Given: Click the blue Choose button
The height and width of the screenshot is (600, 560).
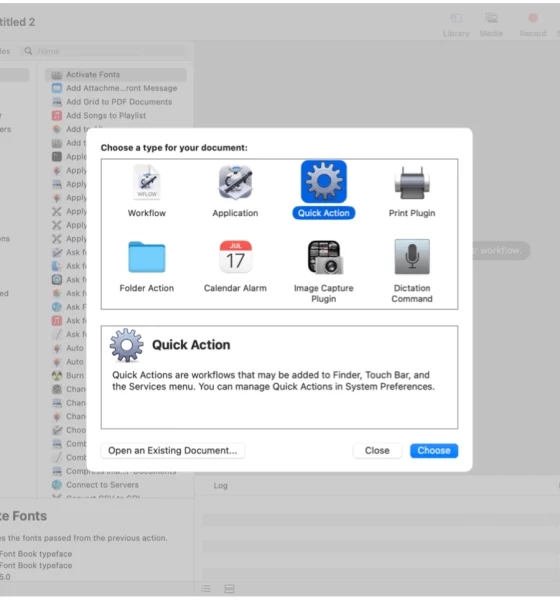Looking at the screenshot, I should [x=434, y=450].
